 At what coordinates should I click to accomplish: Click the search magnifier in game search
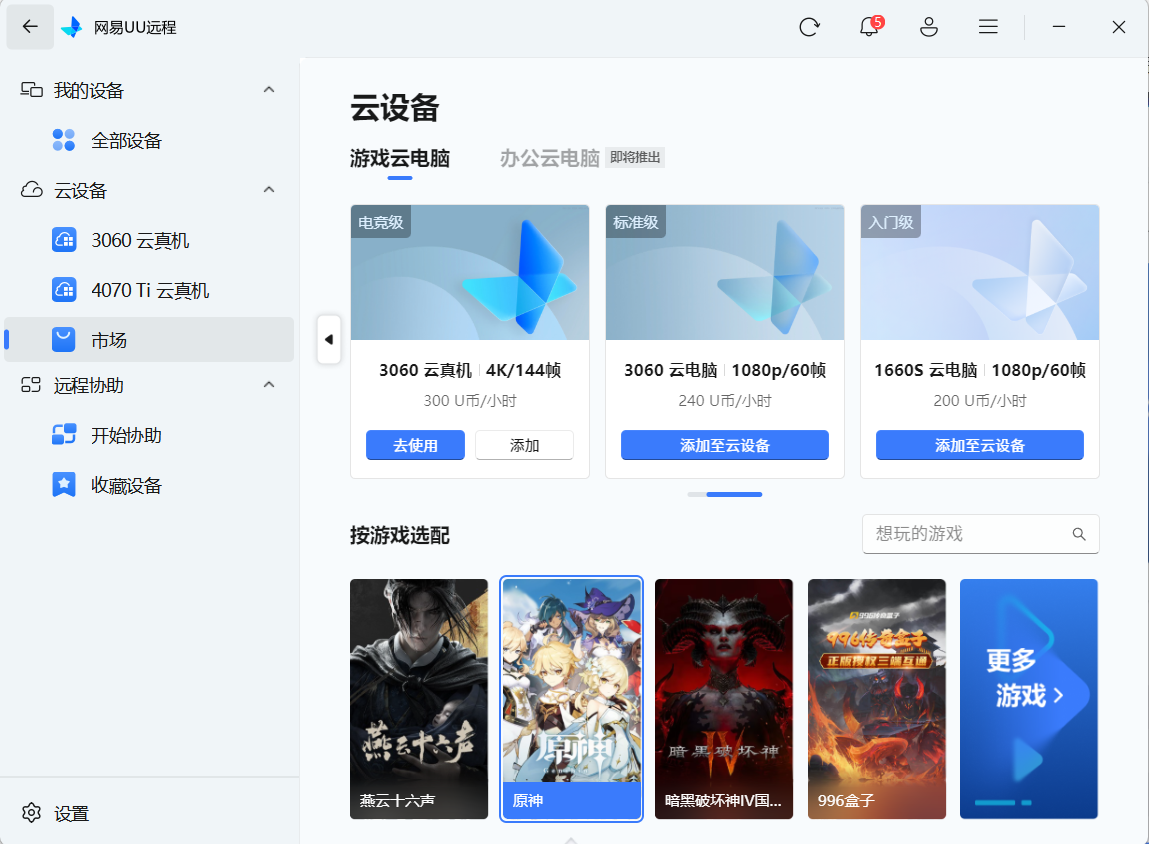pyautogui.click(x=1079, y=534)
